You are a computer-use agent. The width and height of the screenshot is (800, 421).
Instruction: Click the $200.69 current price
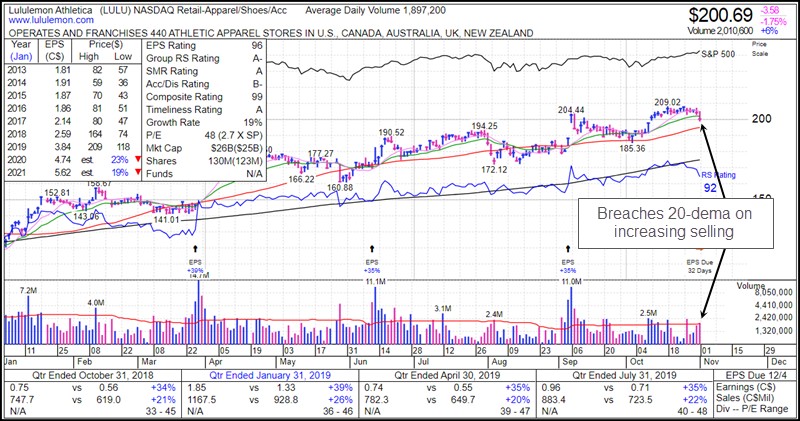click(720, 15)
